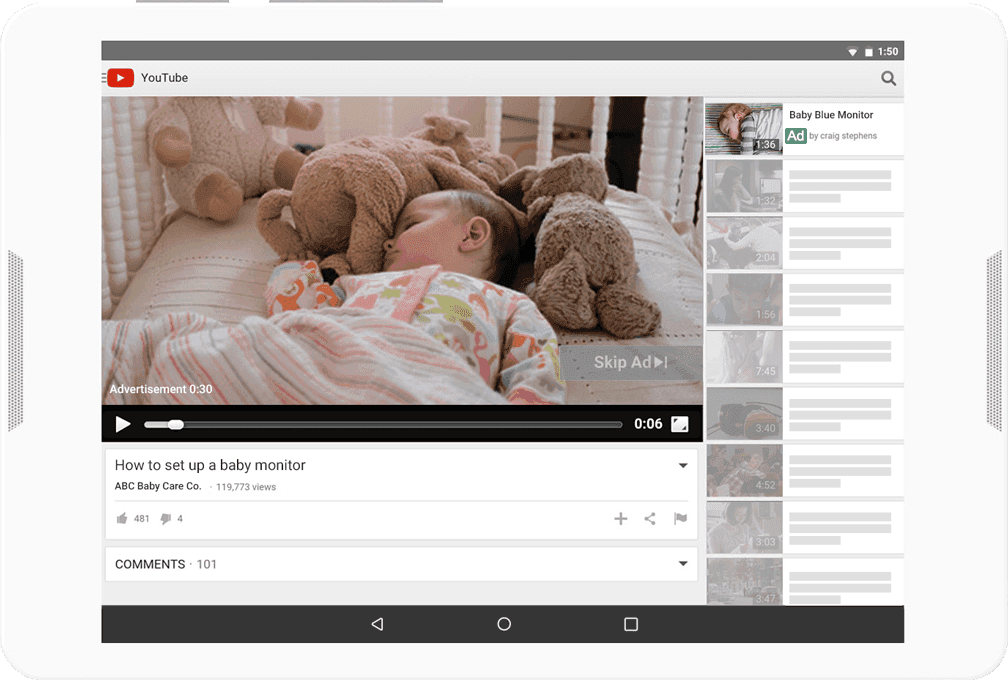Open Android recent apps square button
1008x680 pixels.
(631, 624)
